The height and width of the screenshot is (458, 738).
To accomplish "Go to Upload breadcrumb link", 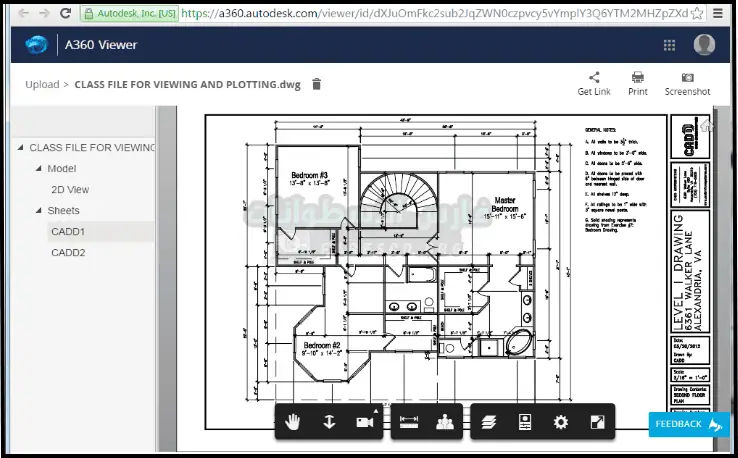I will point(41,85).
